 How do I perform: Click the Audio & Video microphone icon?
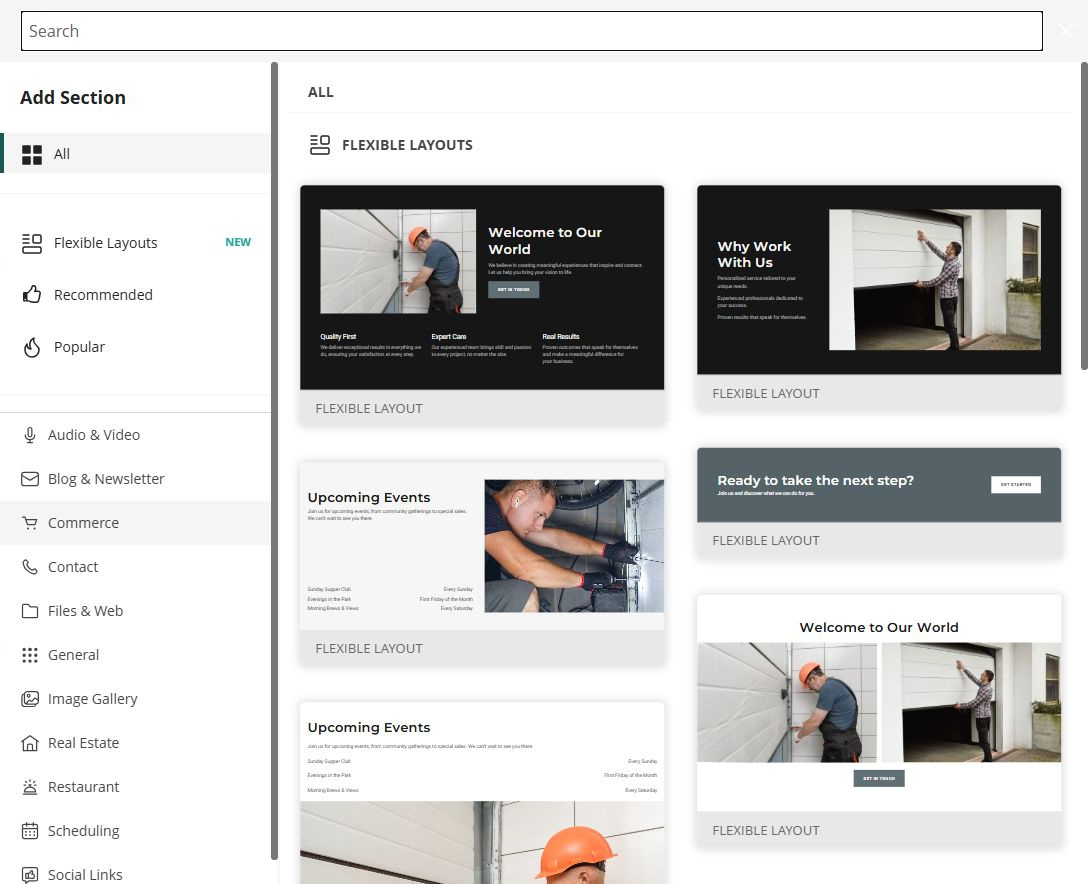pos(30,435)
